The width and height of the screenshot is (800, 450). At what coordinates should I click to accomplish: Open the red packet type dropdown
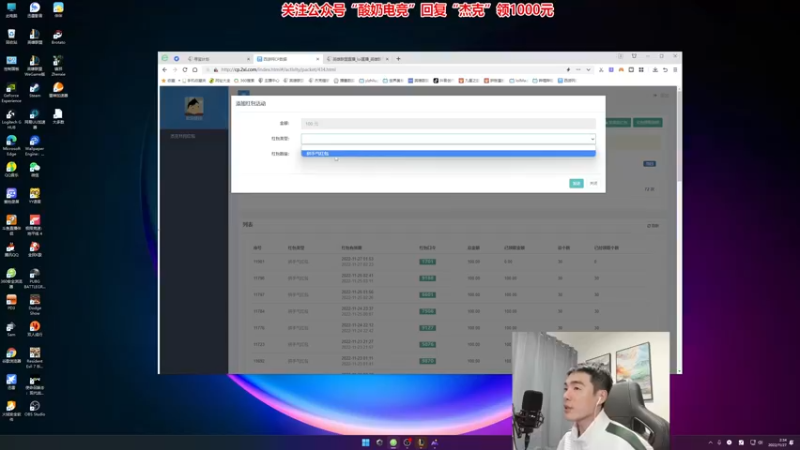(448, 139)
